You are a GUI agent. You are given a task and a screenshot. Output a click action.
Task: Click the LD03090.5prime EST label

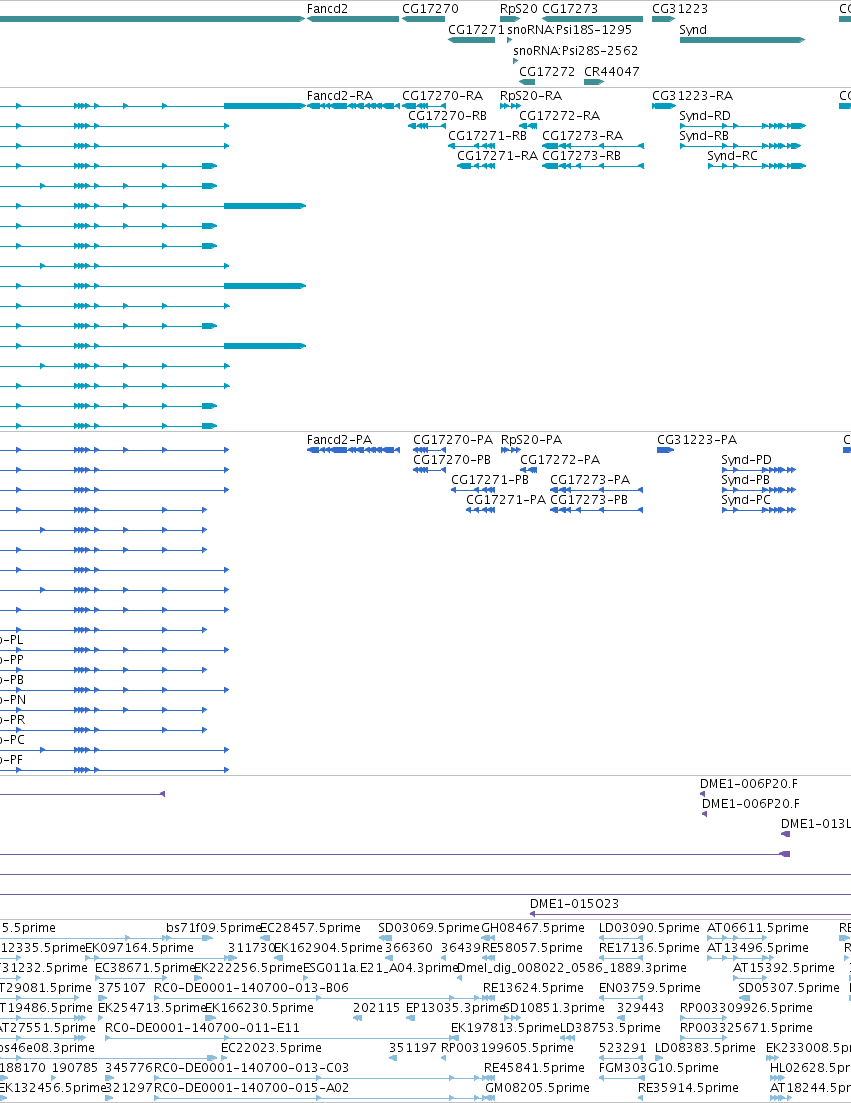coord(649,928)
